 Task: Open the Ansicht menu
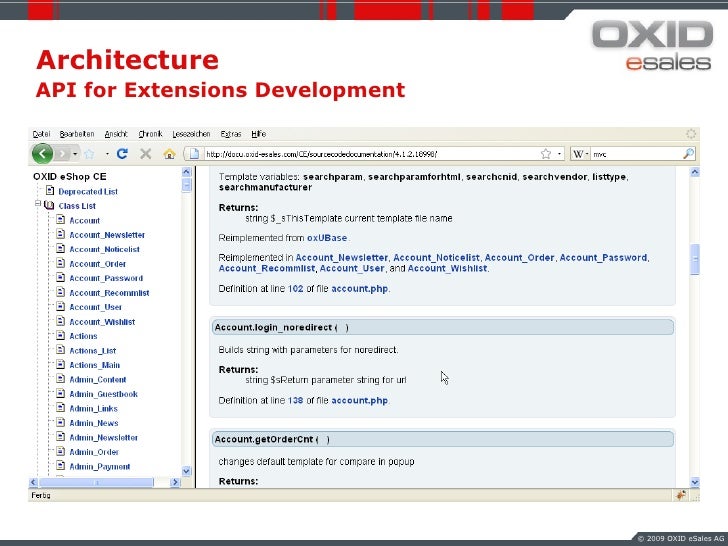[x=116, y=134]
